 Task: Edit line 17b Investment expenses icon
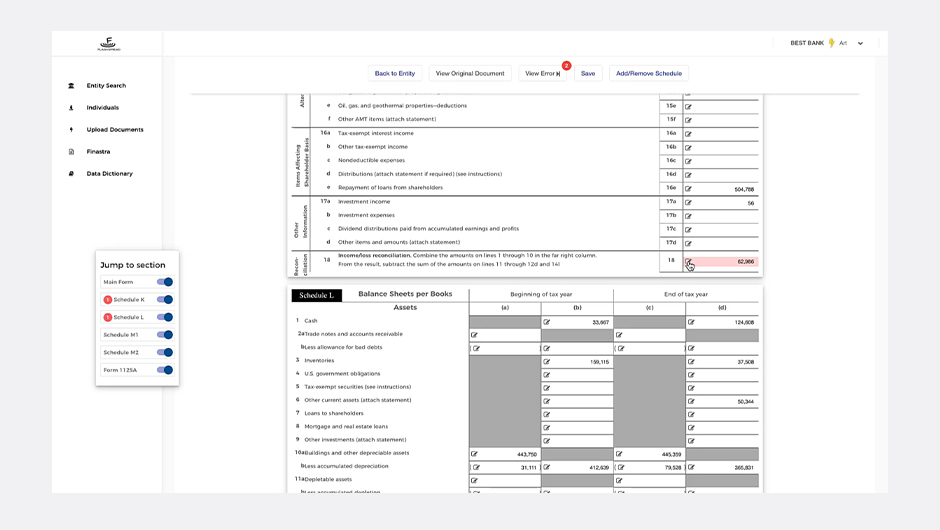coord(688,216)
